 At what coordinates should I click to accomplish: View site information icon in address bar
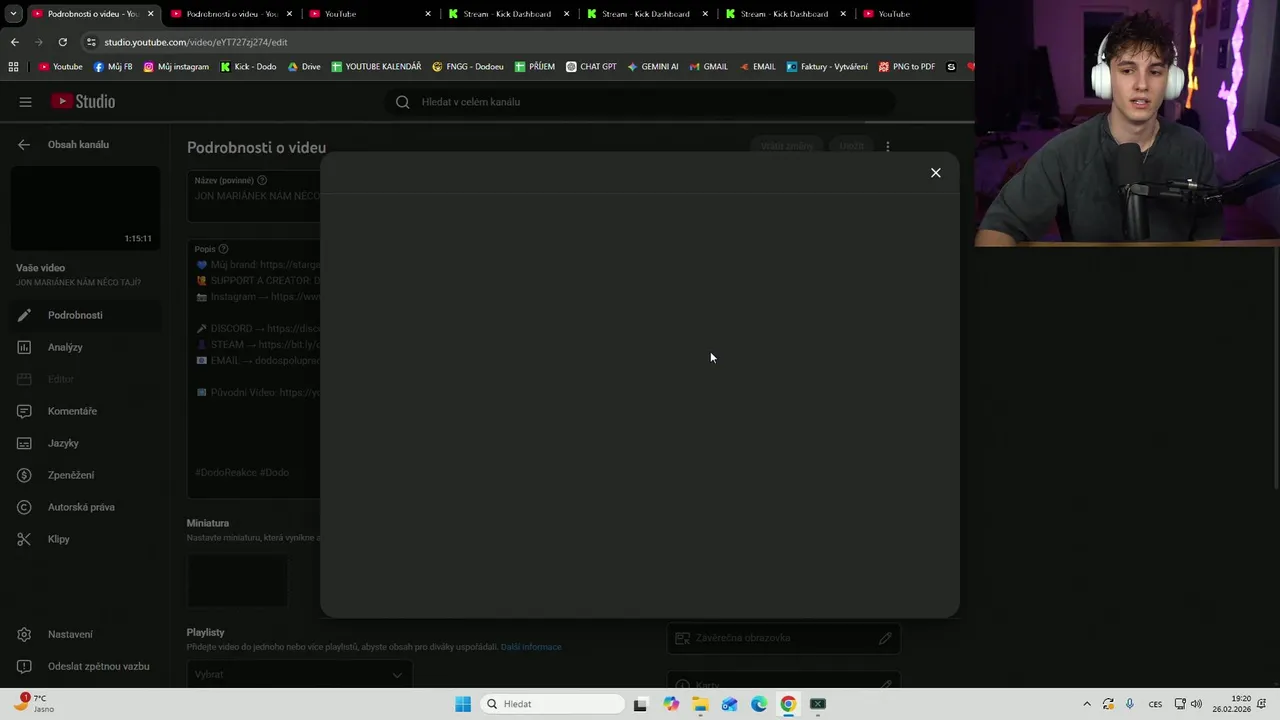tap(92, 42)
